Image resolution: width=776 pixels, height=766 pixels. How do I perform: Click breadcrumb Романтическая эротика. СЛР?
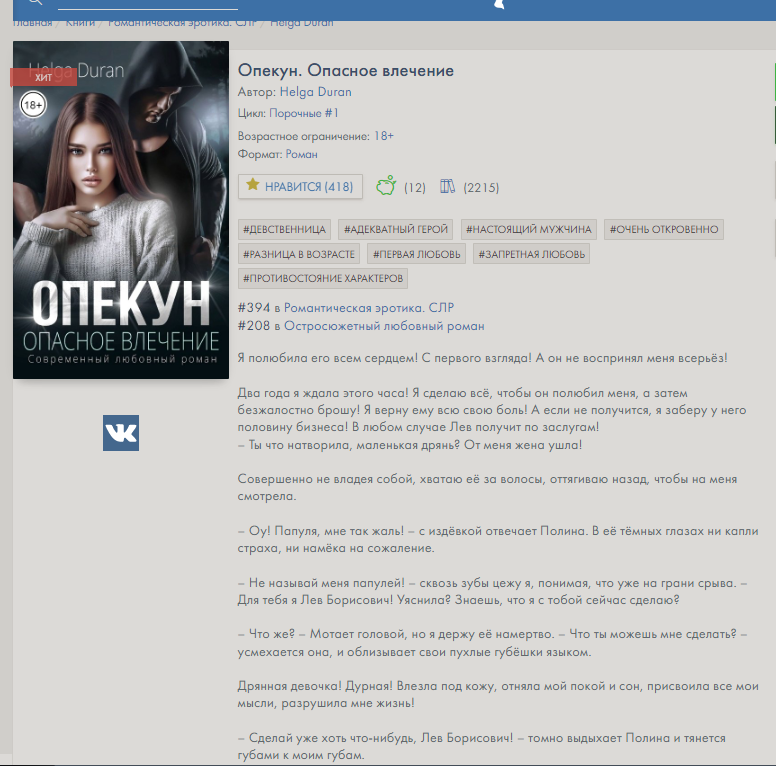tap(182, 23)
